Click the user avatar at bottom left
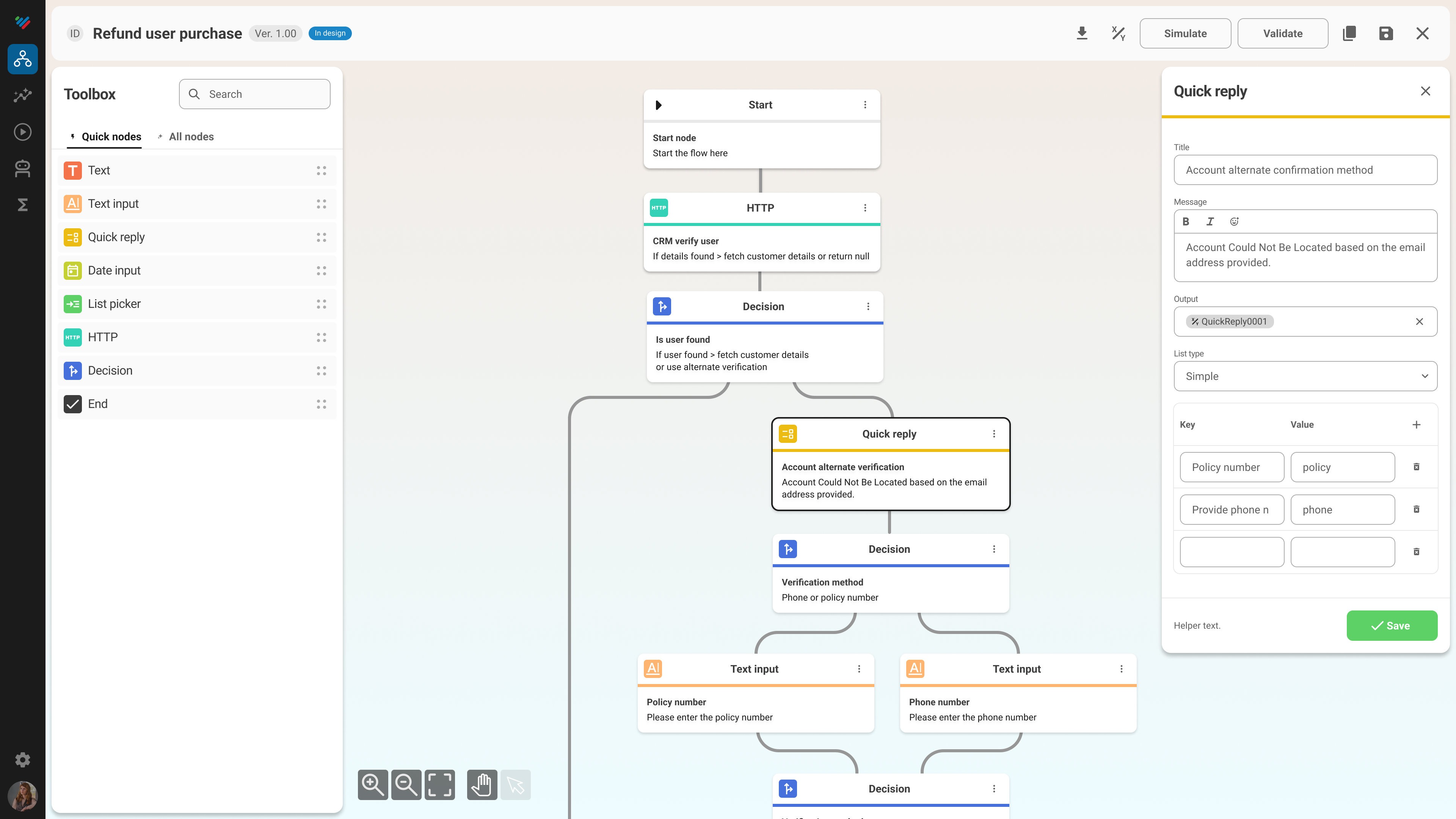The height and width of the screenshot is (819, 1456). pyautogui.click(x=23, y=796)
